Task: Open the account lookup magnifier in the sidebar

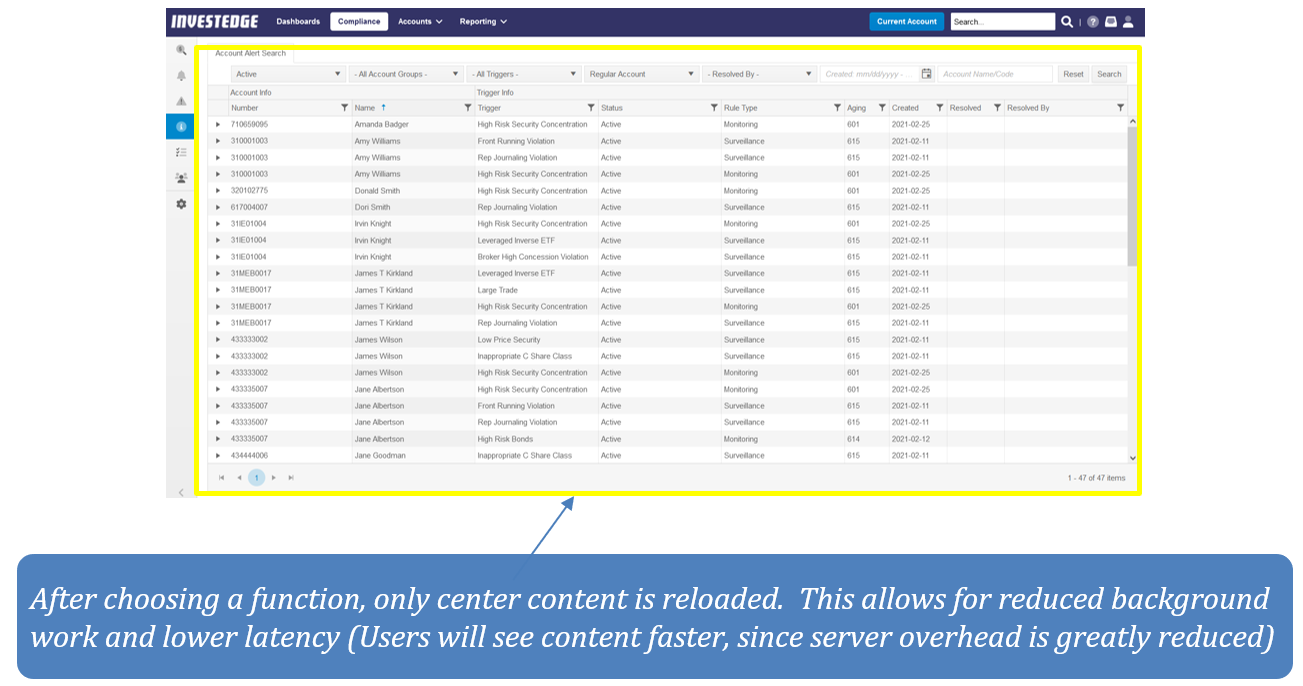Action: 181,50
